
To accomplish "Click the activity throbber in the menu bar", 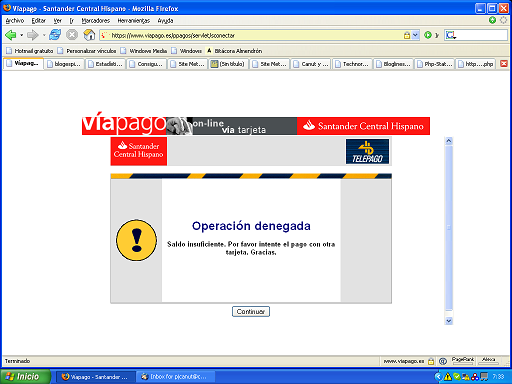I will pos(503,20).
